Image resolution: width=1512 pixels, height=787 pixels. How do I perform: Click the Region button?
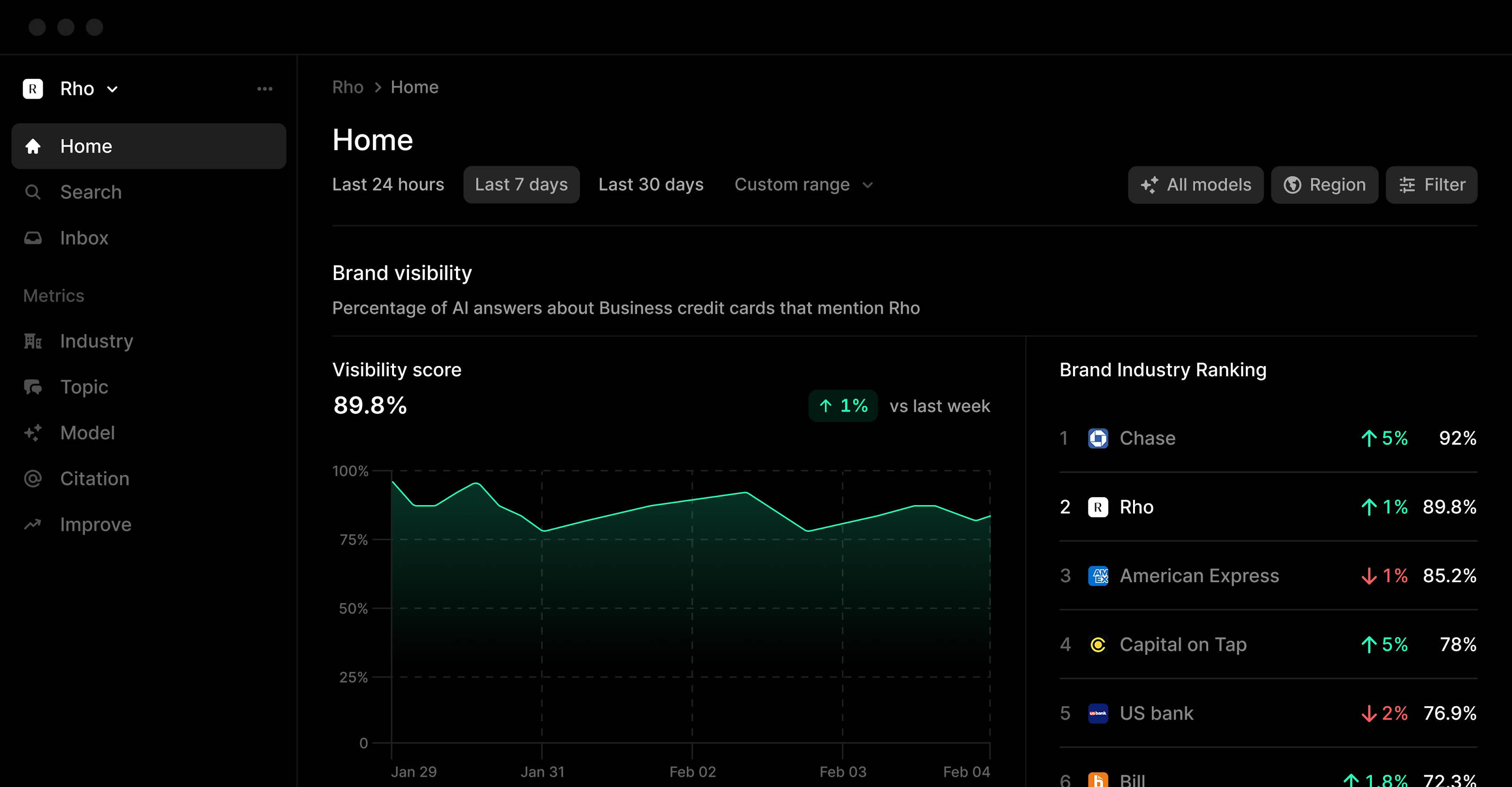point(1324,185)
